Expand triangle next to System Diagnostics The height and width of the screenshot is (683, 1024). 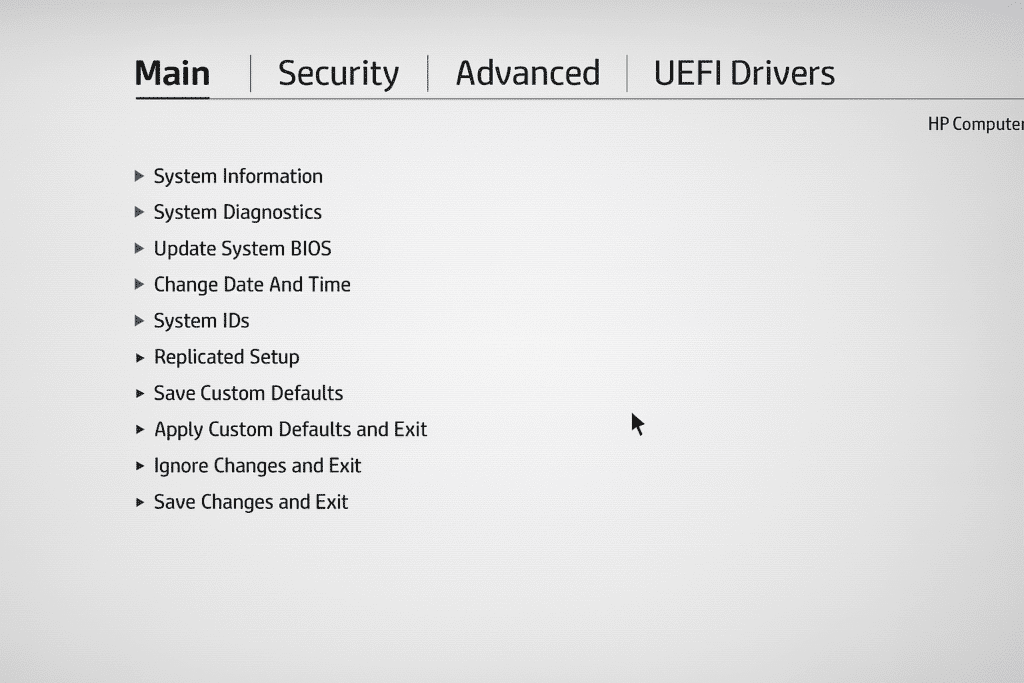tap(140, 212)
